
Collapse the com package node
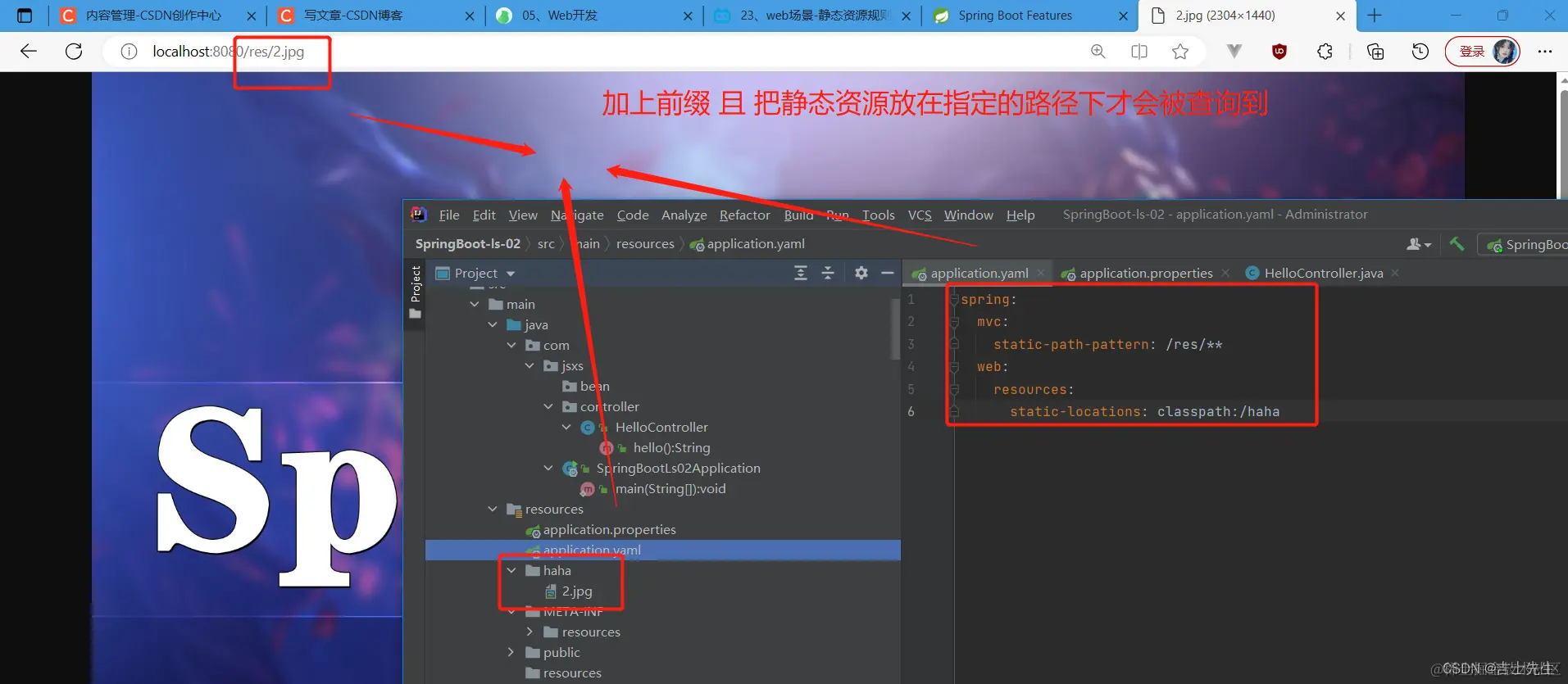[x=511, y=345]
